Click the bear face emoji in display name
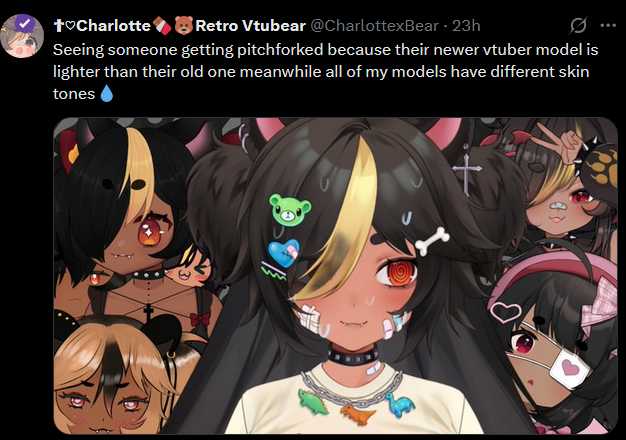Viewport: 626px width, 440px height. pyautogui.click(x=184, y=26)
